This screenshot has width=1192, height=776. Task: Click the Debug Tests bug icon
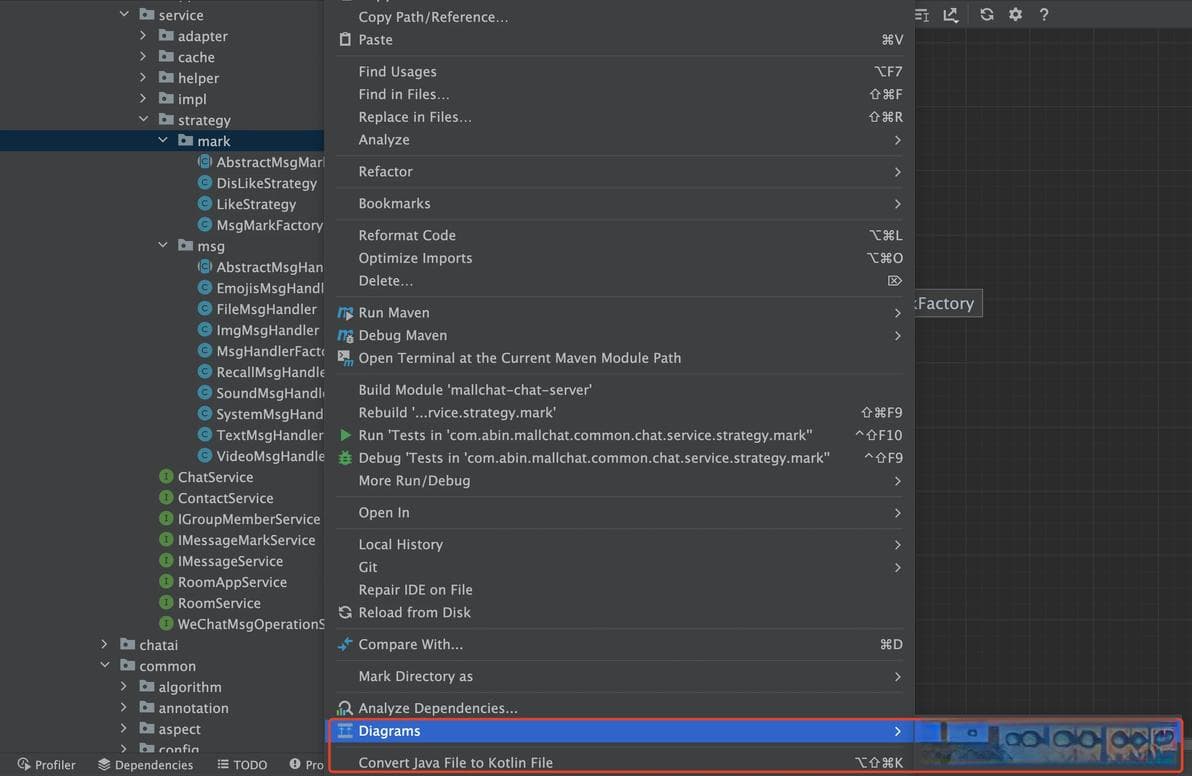point(345,458)
